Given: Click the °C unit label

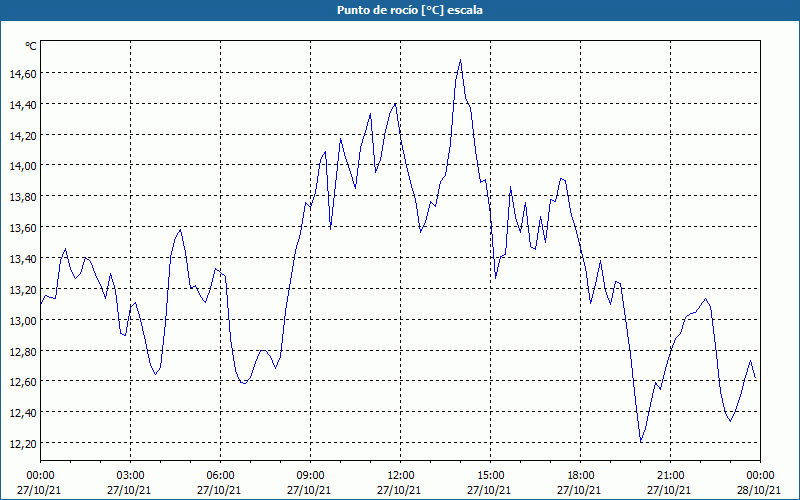Looking at the screenshot, I should tap(31, 46).
